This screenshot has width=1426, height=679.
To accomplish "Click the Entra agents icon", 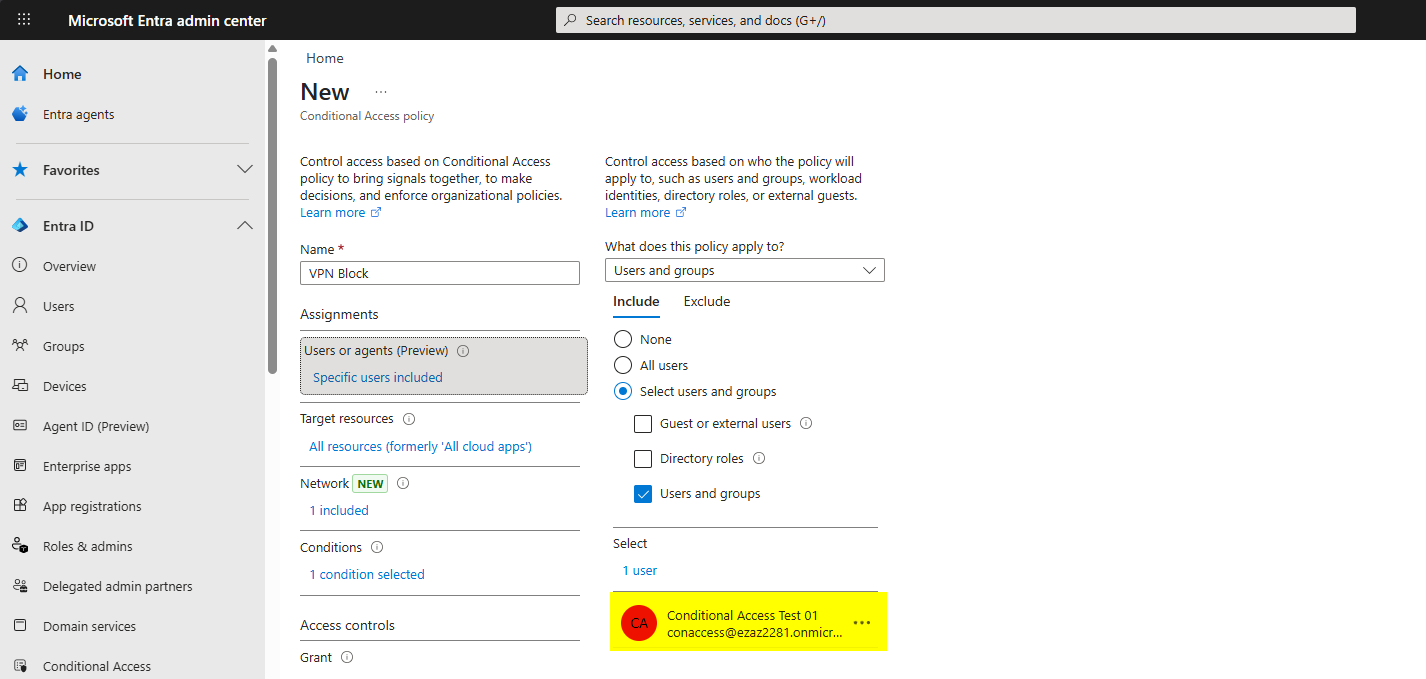I will click(x=20, y=114).
